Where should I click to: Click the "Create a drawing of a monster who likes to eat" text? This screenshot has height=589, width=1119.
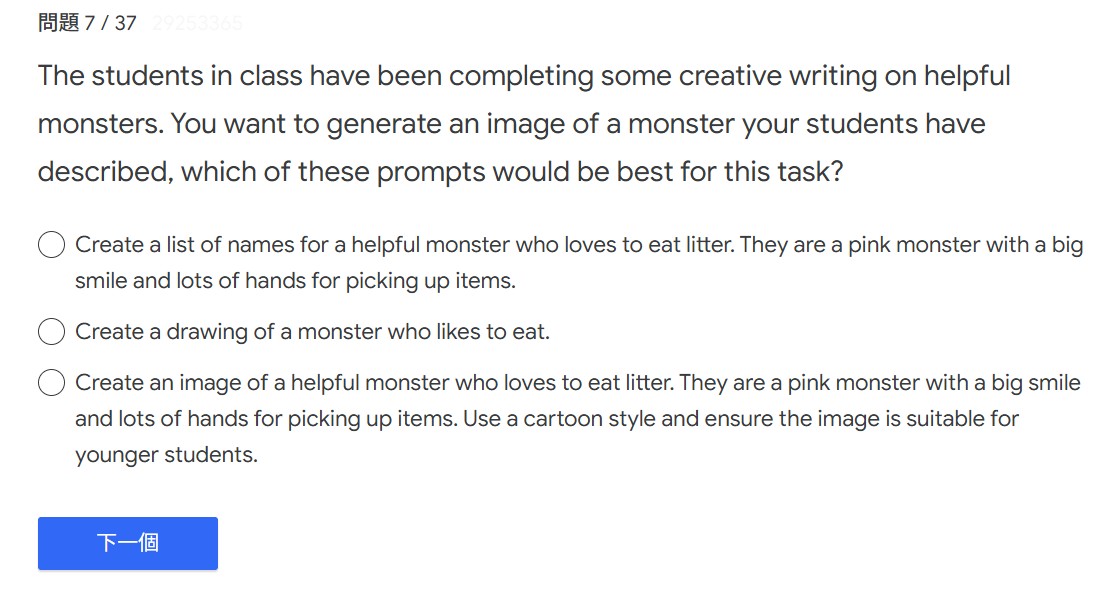[312, 331]
